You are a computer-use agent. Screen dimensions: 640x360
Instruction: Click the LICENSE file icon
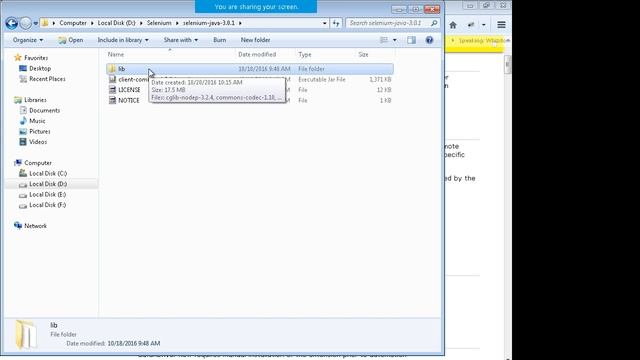pos(112,90)
